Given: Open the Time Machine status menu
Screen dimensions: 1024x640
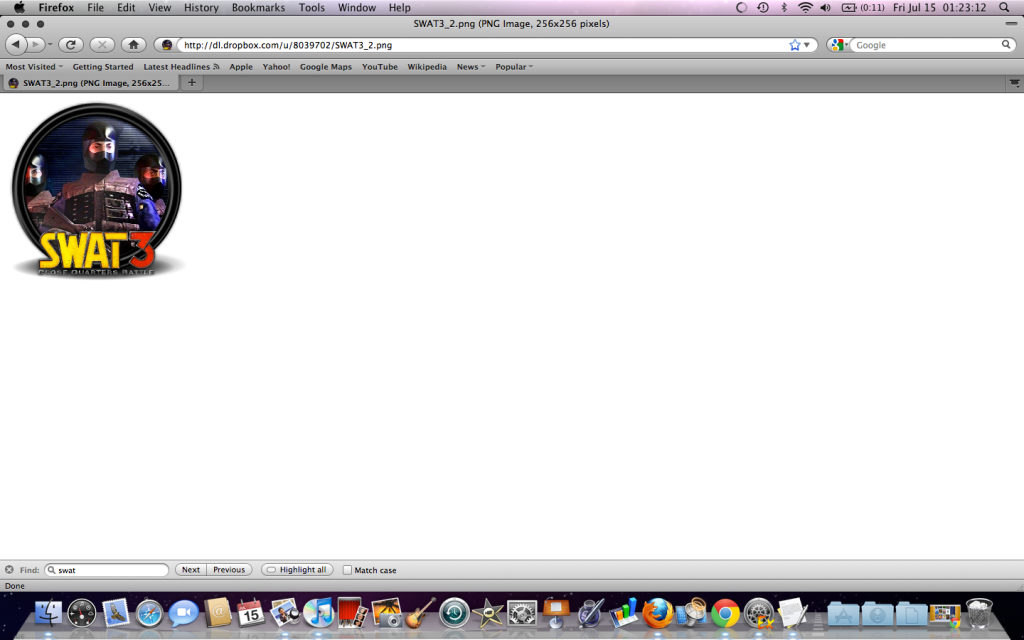Looking at the screenshot, I should (x=762, y=8).
